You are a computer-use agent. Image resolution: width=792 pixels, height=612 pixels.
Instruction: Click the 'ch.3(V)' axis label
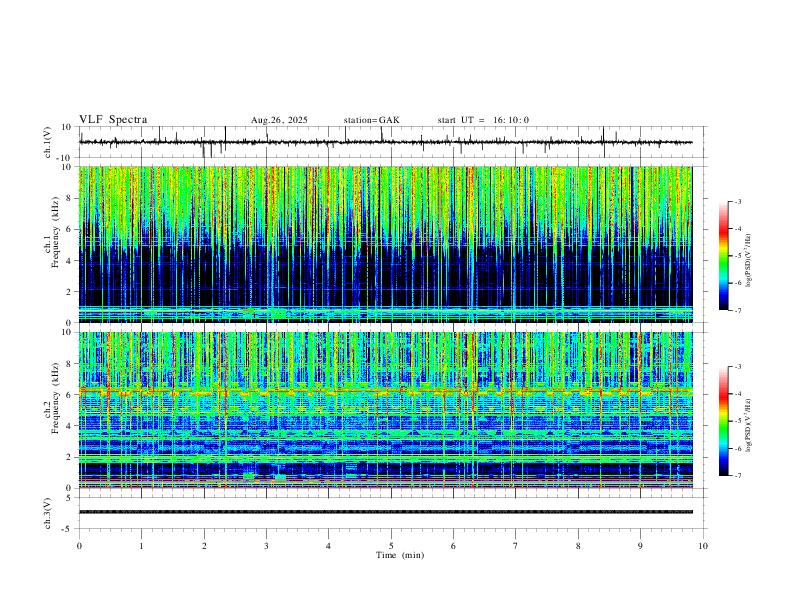pos(48,513)
